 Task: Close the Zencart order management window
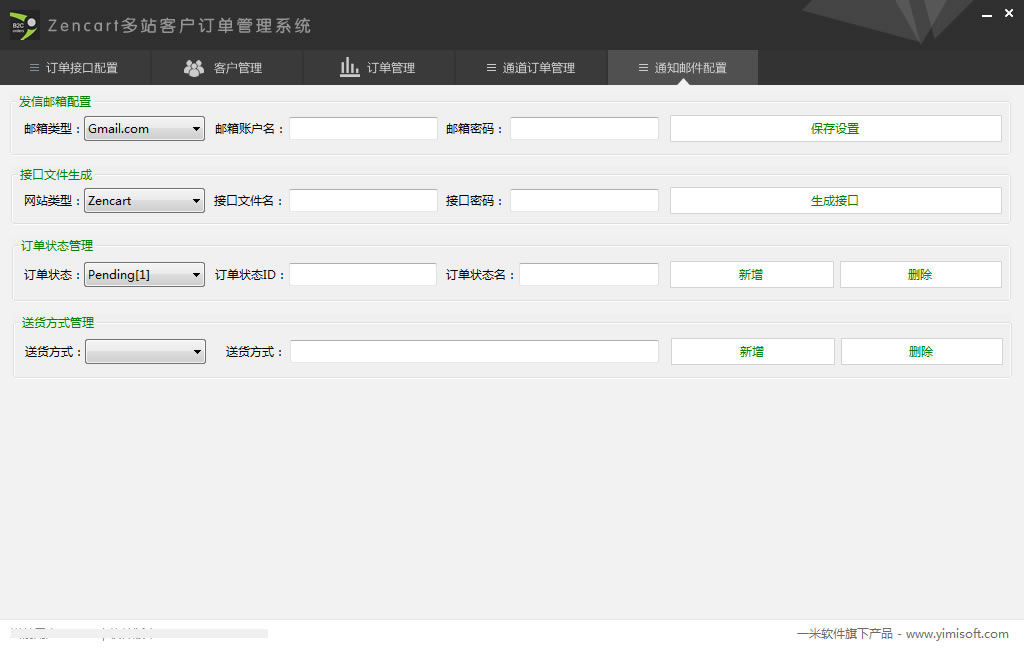[1009, 13]
